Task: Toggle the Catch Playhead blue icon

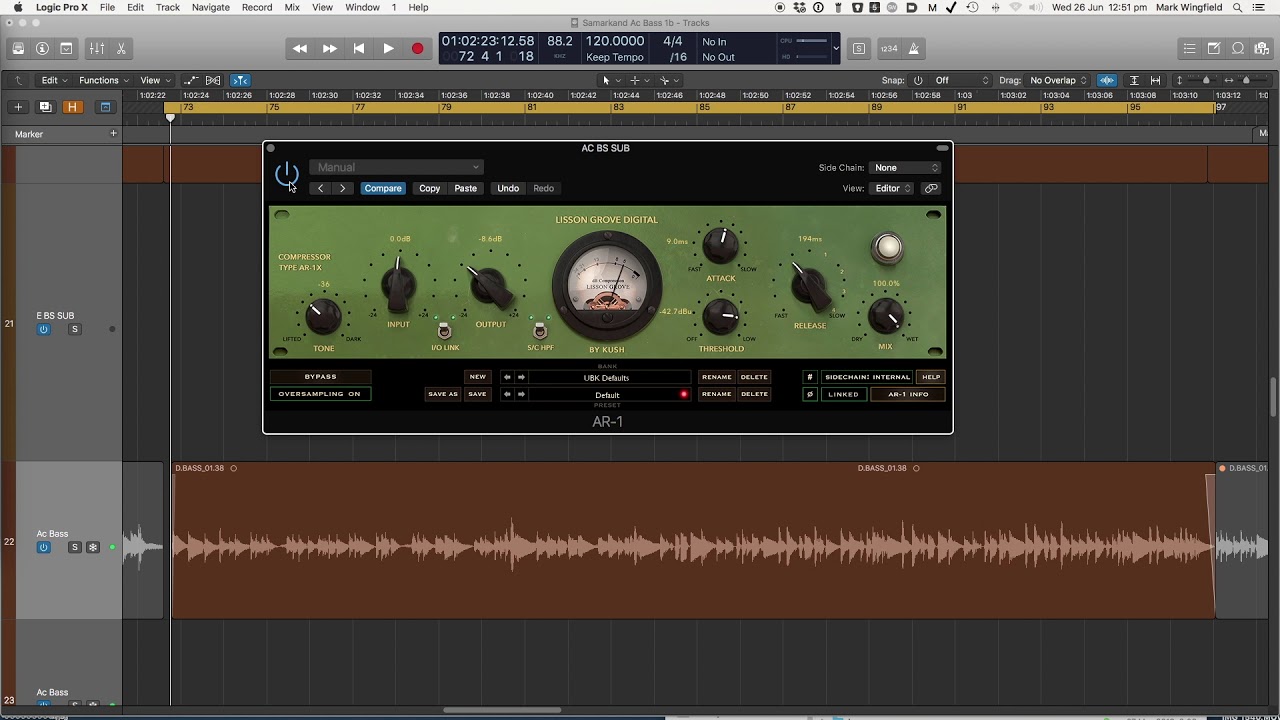Action: [240, 80]
